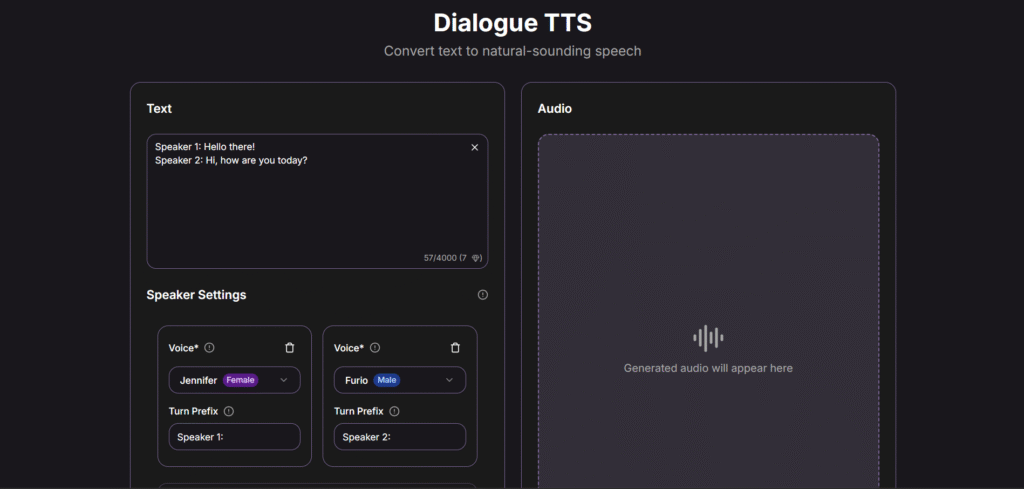
Task: Click the Speaker Settings heading
Action: point(197,295)
